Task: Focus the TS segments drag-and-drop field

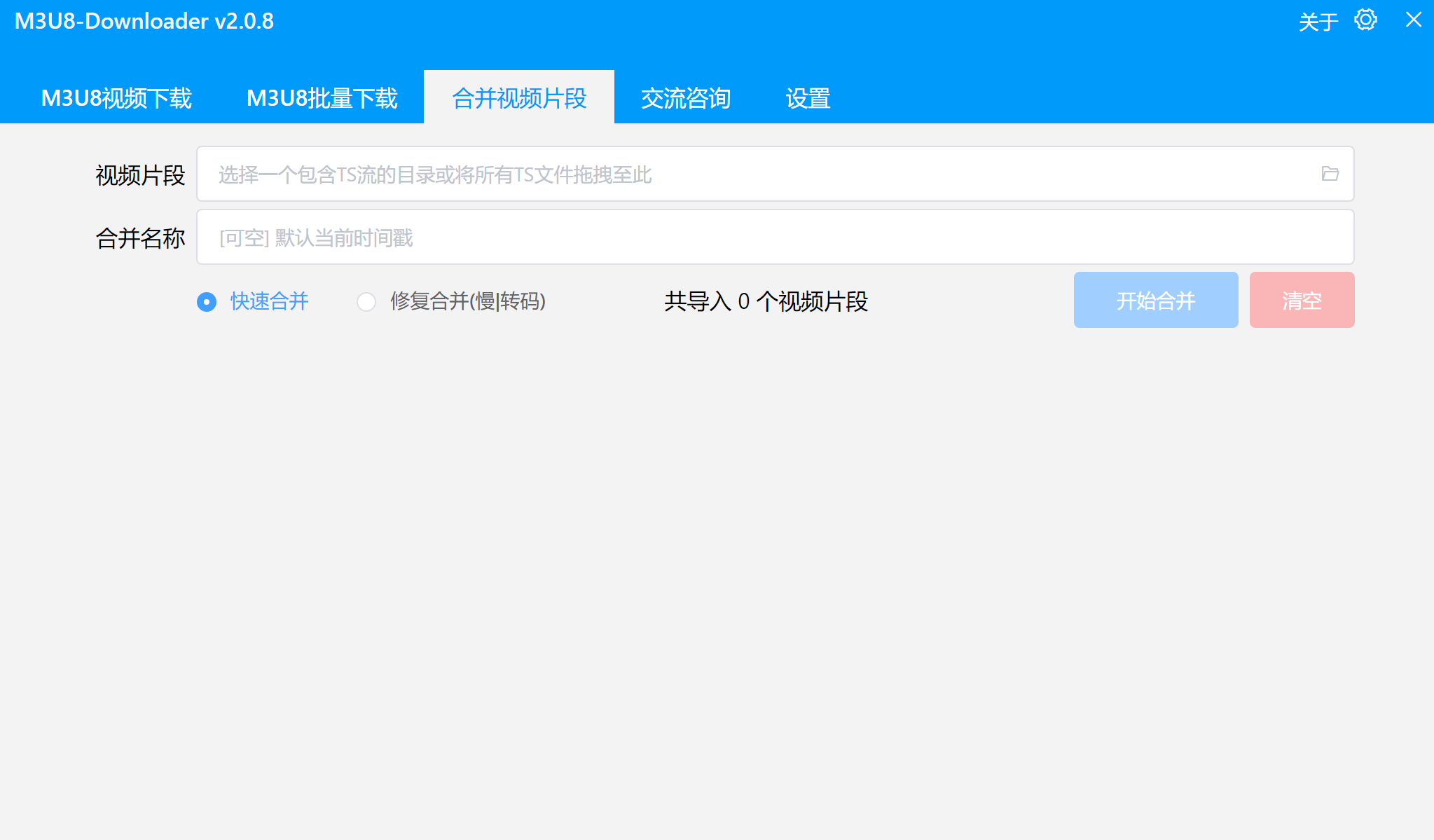Action: click(630, 174)
